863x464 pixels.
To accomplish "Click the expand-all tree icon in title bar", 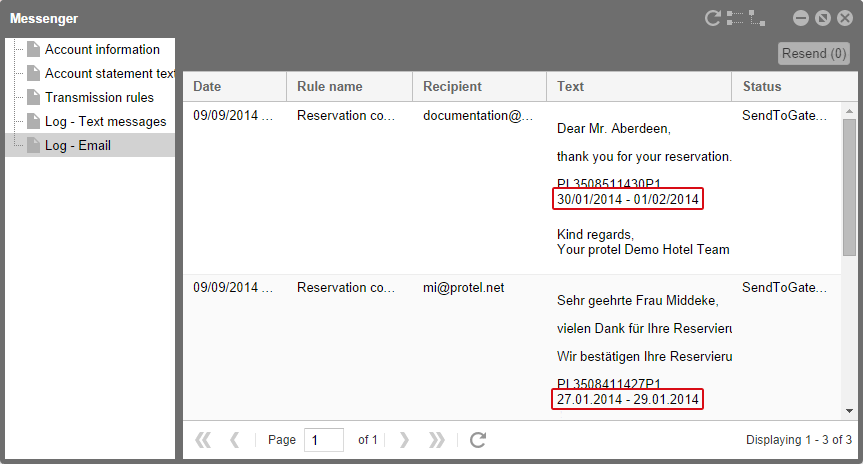I will (x=736, y=18).
